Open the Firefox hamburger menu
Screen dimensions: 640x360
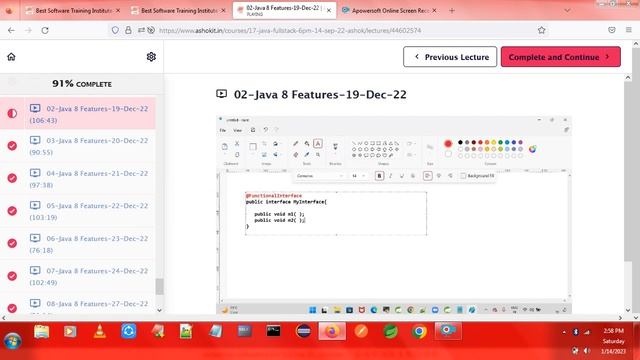629,30
